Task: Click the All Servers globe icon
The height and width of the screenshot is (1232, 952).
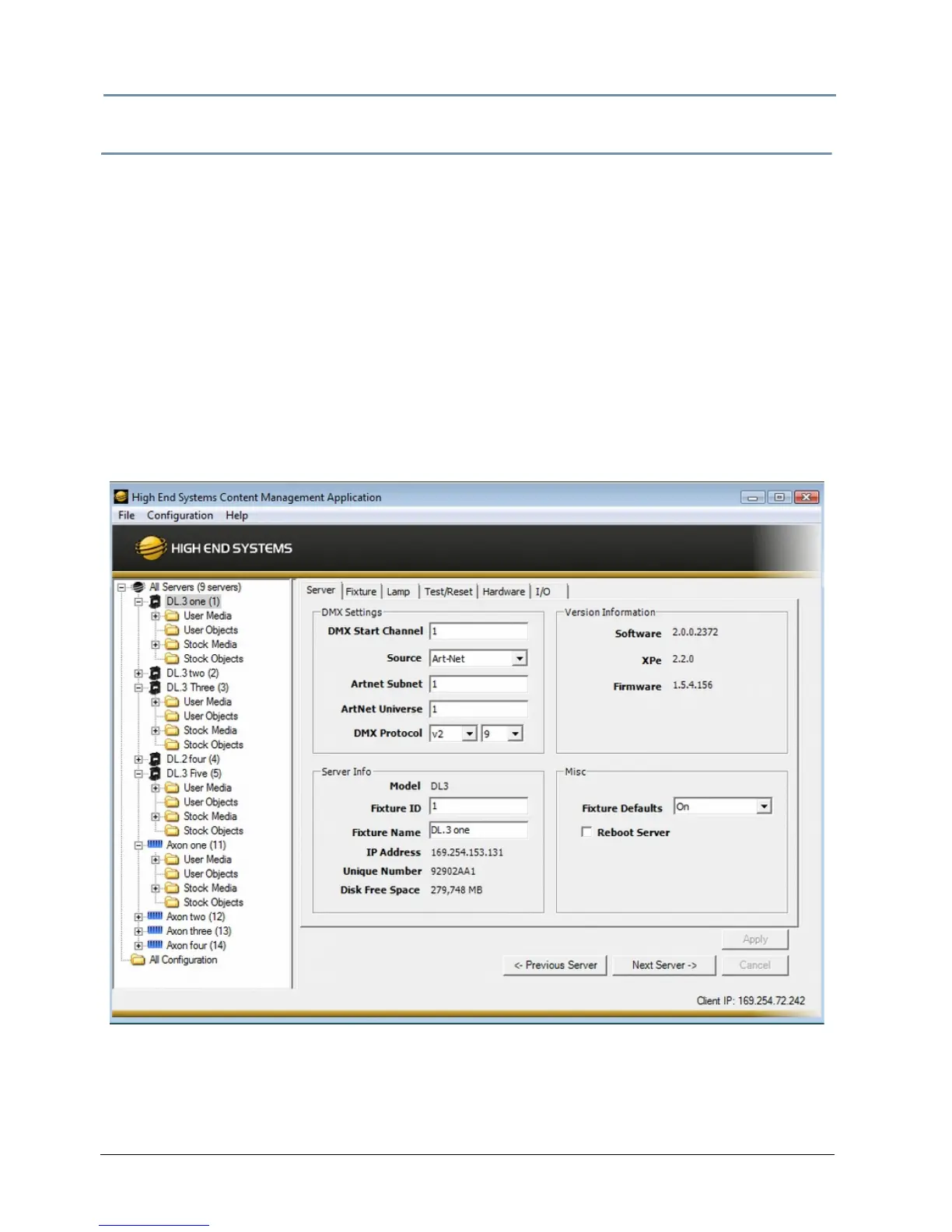Action: 138,587
